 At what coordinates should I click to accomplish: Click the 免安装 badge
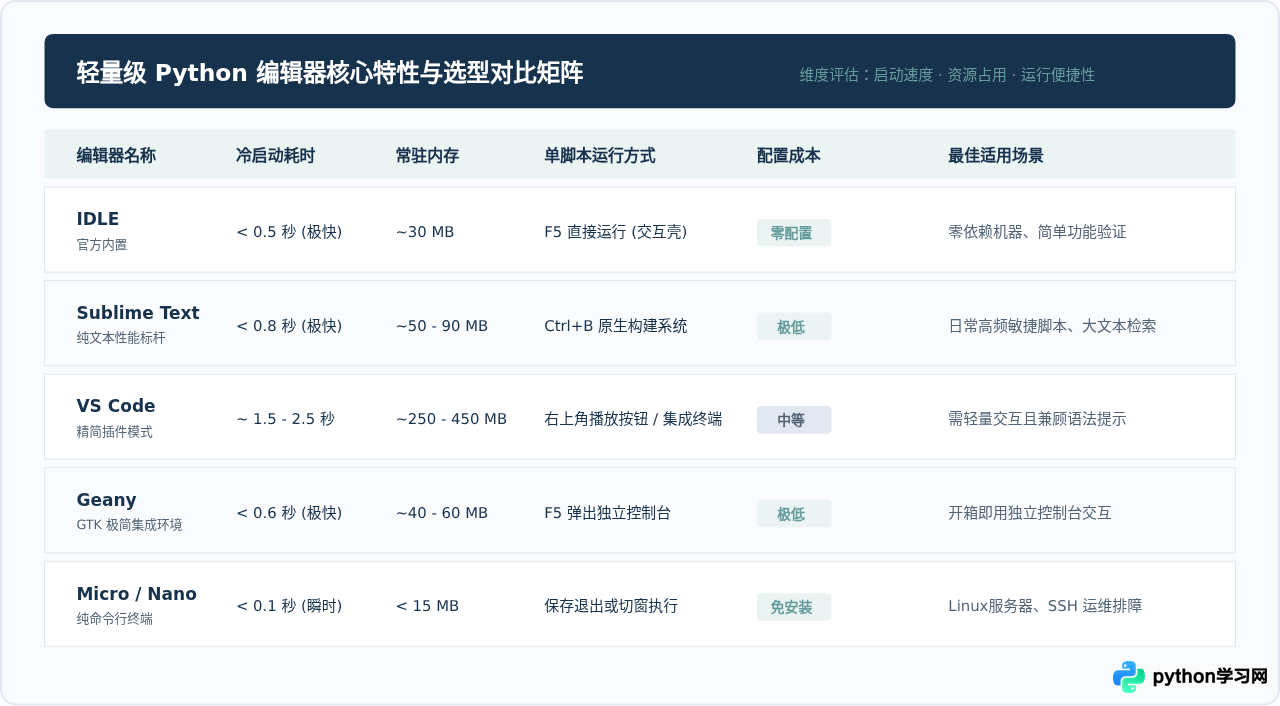pos(794,607)
